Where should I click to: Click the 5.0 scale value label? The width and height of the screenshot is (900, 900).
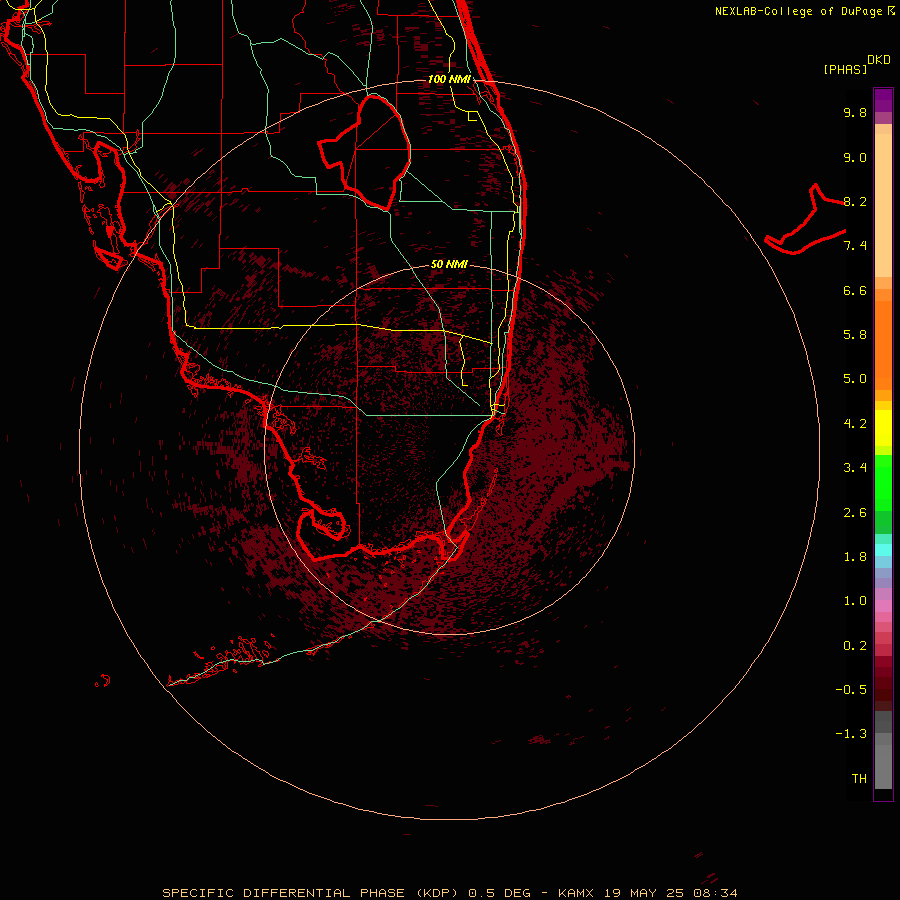(855, 379)
